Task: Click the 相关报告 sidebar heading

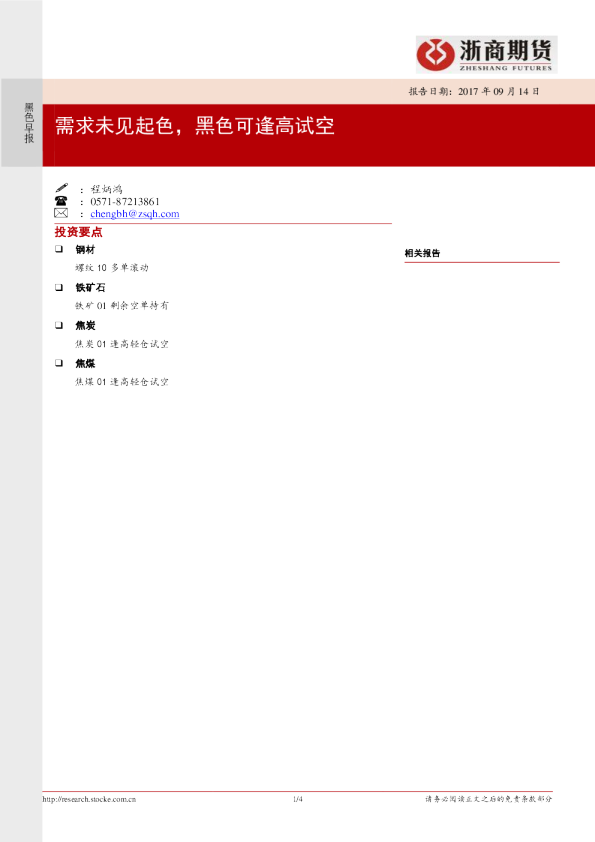Action: 422,253
